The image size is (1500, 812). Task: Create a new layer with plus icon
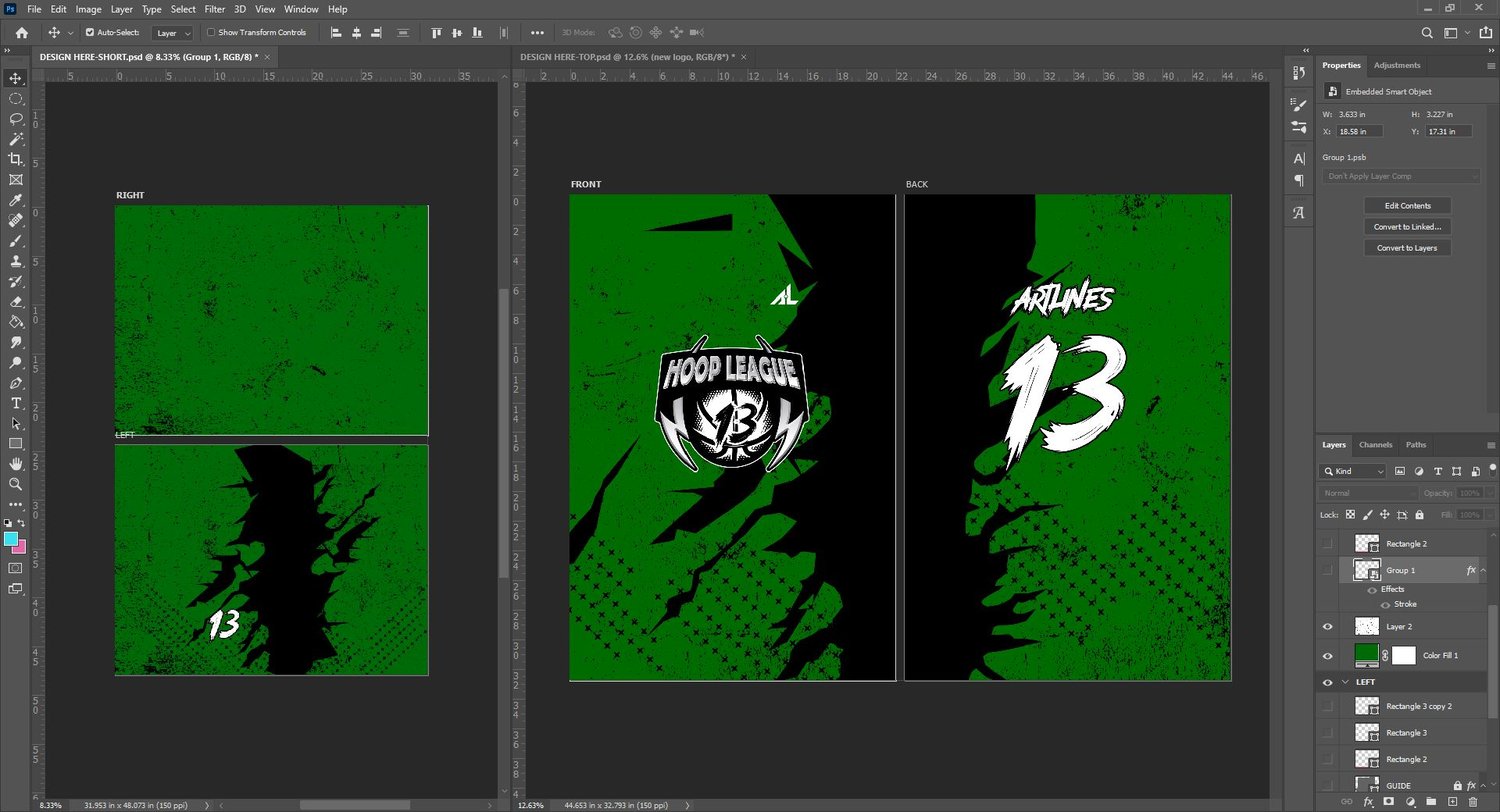point(1452,802)
